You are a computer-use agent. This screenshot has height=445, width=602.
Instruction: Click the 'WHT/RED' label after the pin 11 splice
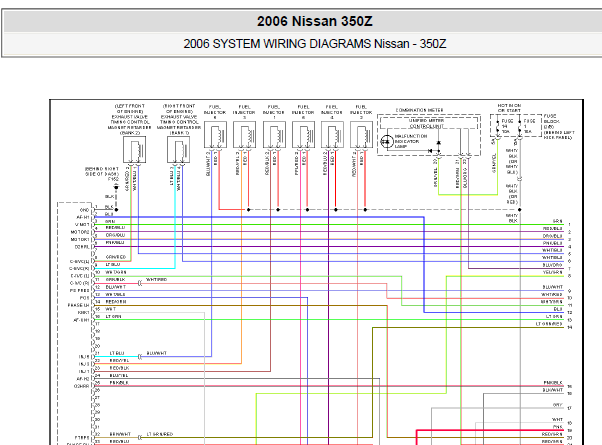pos(157,280)
